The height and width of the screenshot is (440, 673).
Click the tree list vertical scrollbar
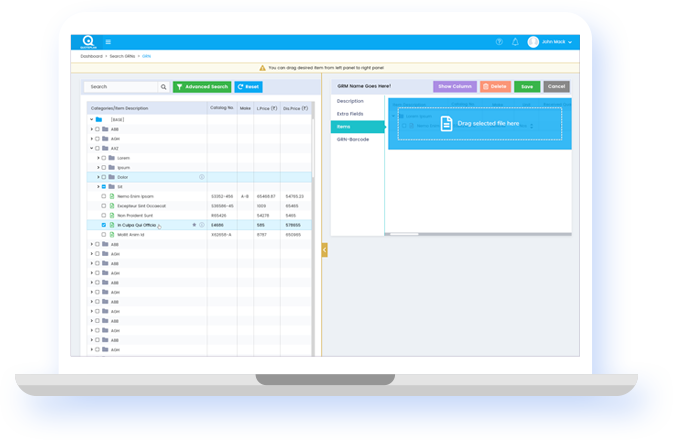[313, 148]
